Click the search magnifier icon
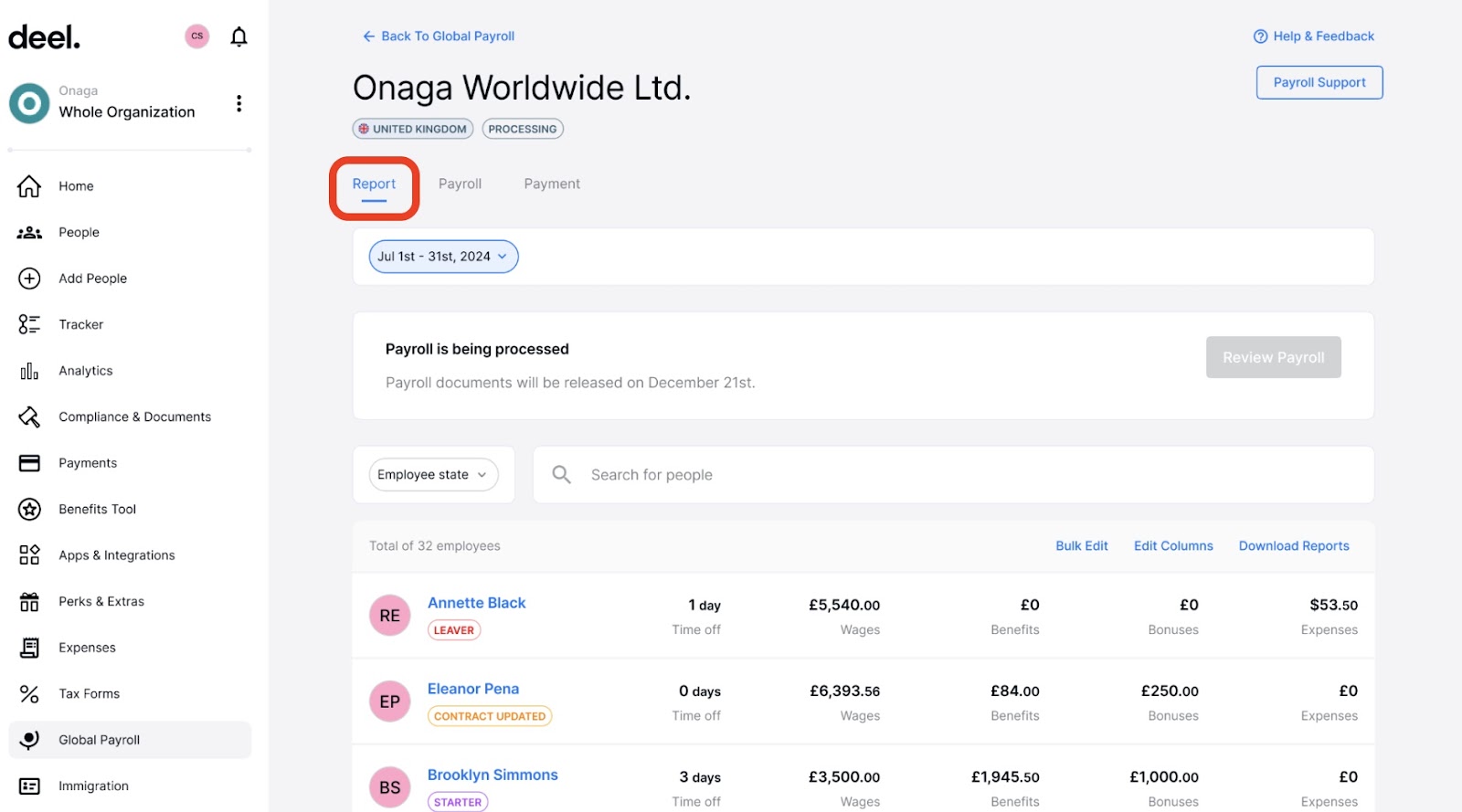Viewport: 1462px width, 812px height. pos(562,475)
